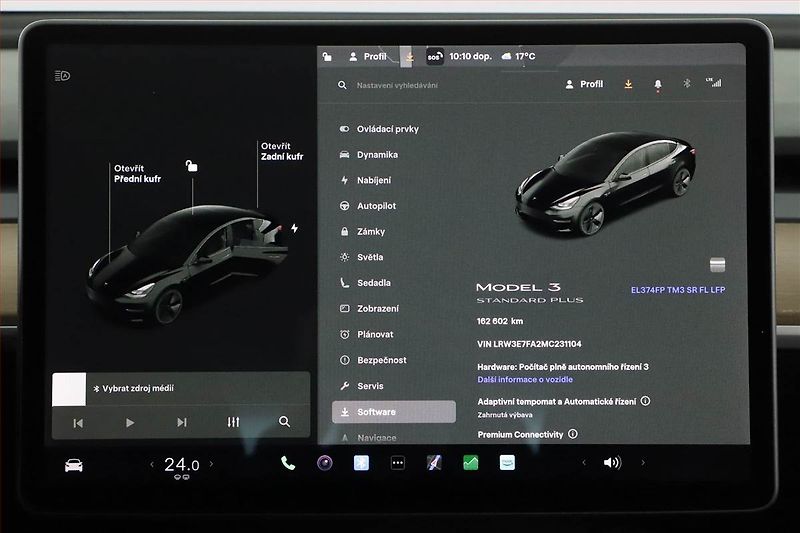Tap the unlock icon above the car
The width and height of the screenshot is (800, 533).
(x=191, y=166)
